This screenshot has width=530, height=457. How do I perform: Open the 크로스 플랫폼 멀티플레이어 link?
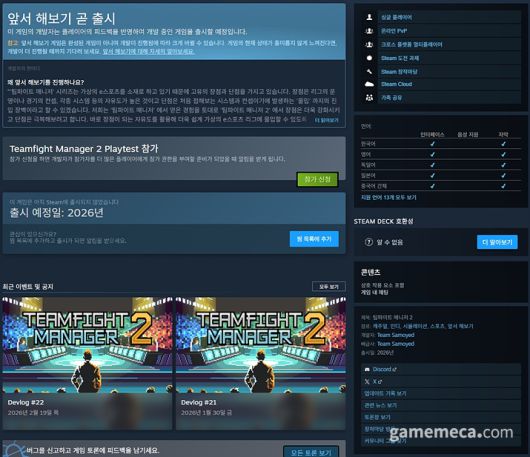[411, 44]
